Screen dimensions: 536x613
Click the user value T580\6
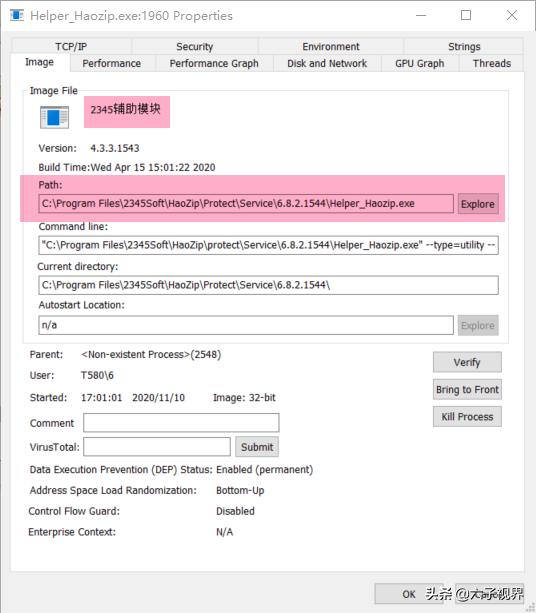[x=97, y=375]
